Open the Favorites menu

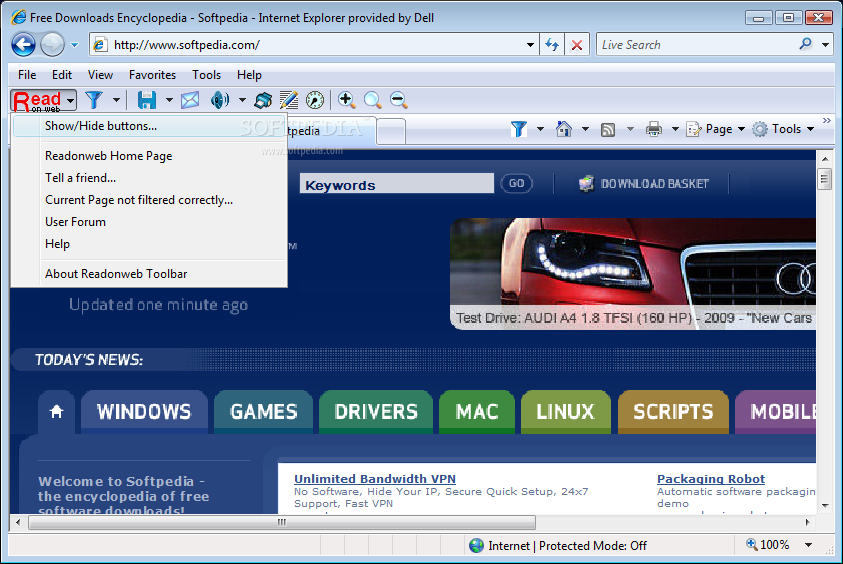point(152,75)
